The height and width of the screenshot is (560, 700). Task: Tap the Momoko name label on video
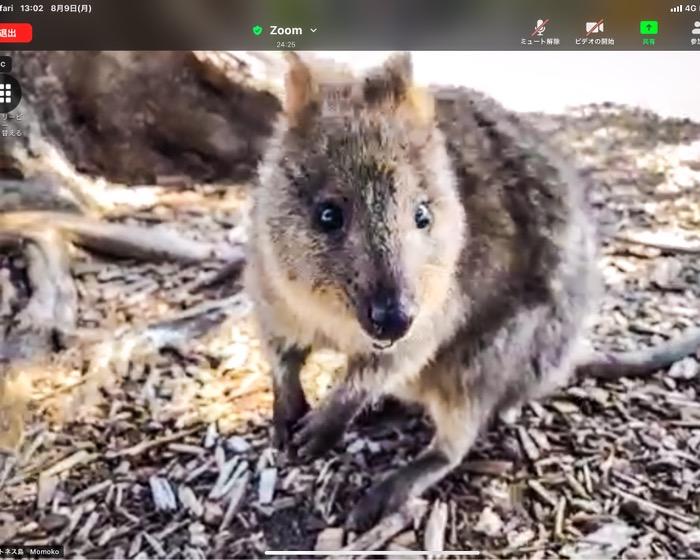point(42,552)
